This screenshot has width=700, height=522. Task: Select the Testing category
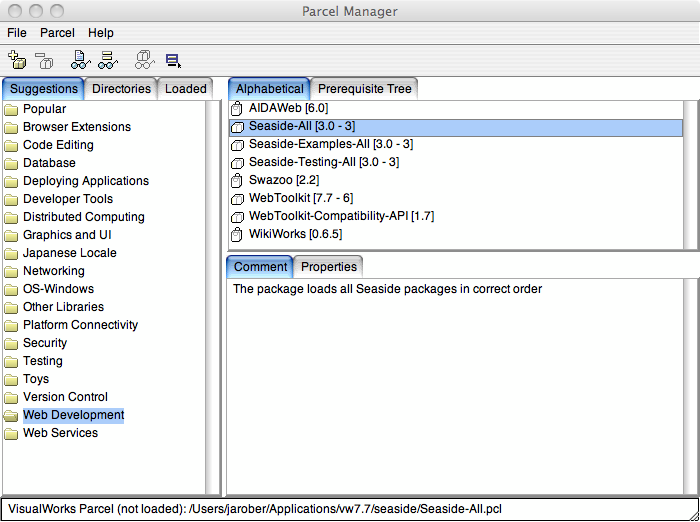tap(43, 361)
